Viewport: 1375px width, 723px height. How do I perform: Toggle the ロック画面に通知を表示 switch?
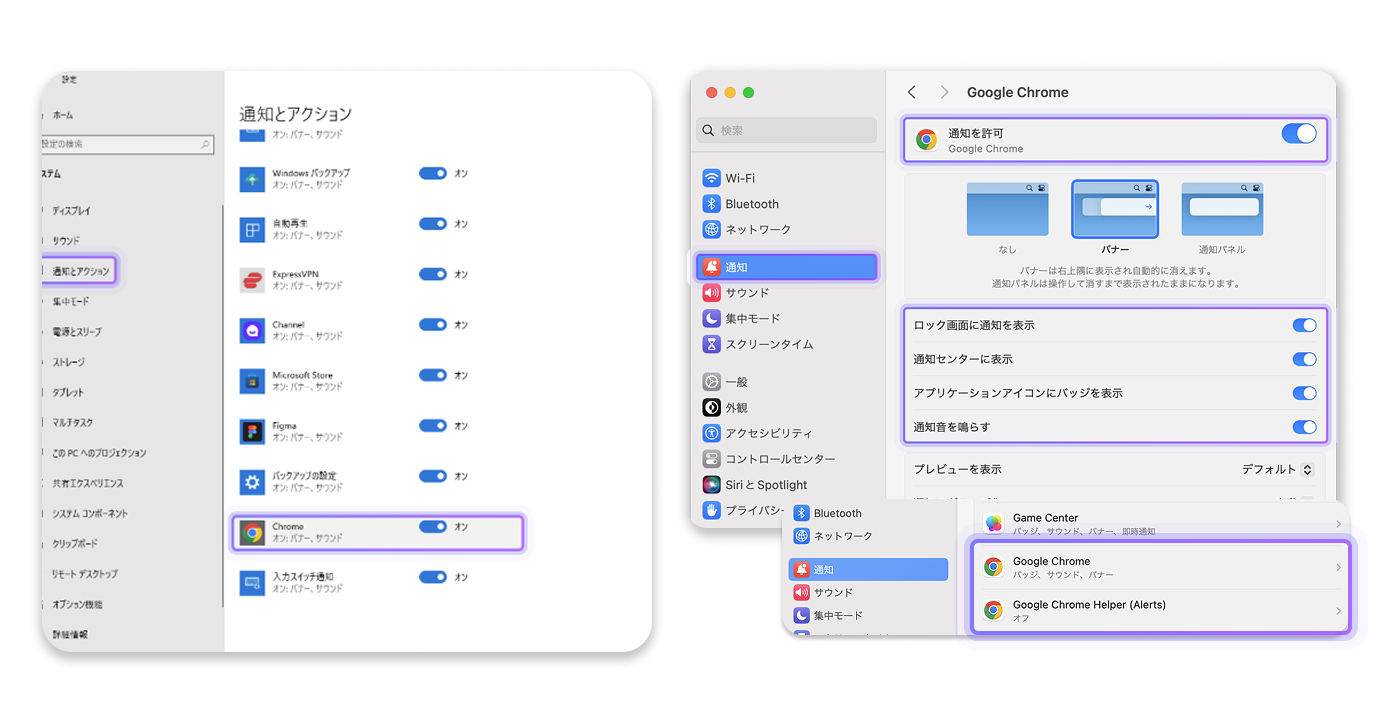point(1304,325)
